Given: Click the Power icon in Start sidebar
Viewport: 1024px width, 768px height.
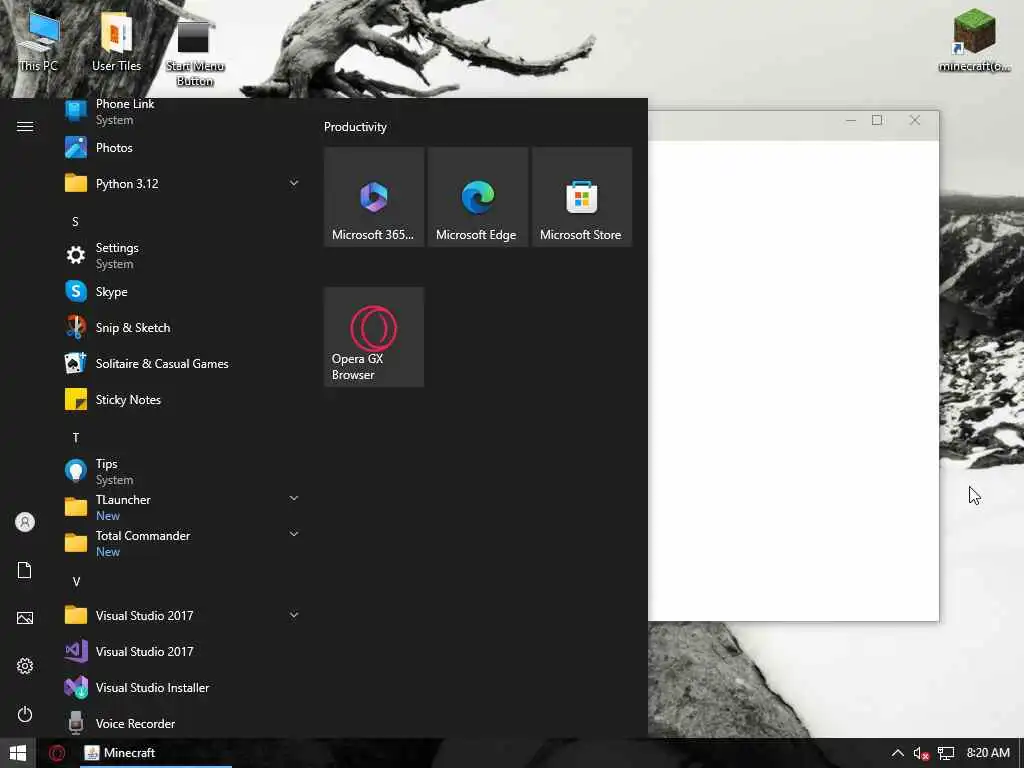Looking at the screenshot, I should 25,714.
